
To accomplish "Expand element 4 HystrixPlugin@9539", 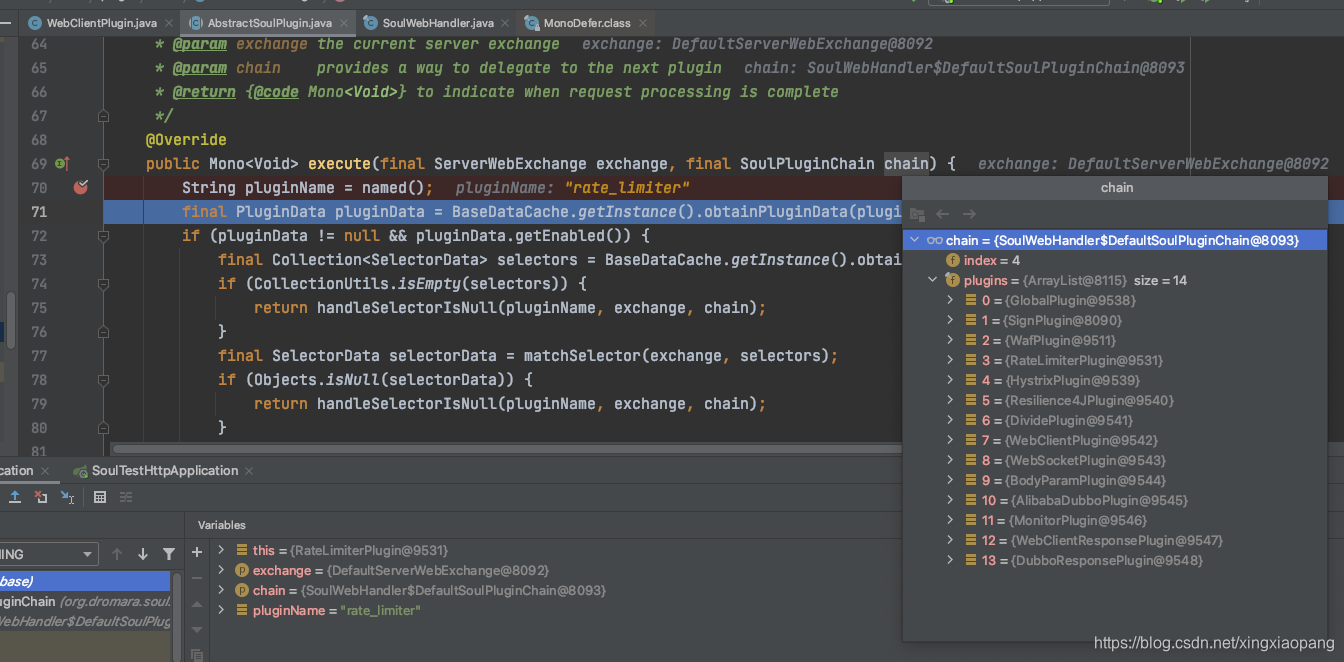I will (x=950, y=381).
